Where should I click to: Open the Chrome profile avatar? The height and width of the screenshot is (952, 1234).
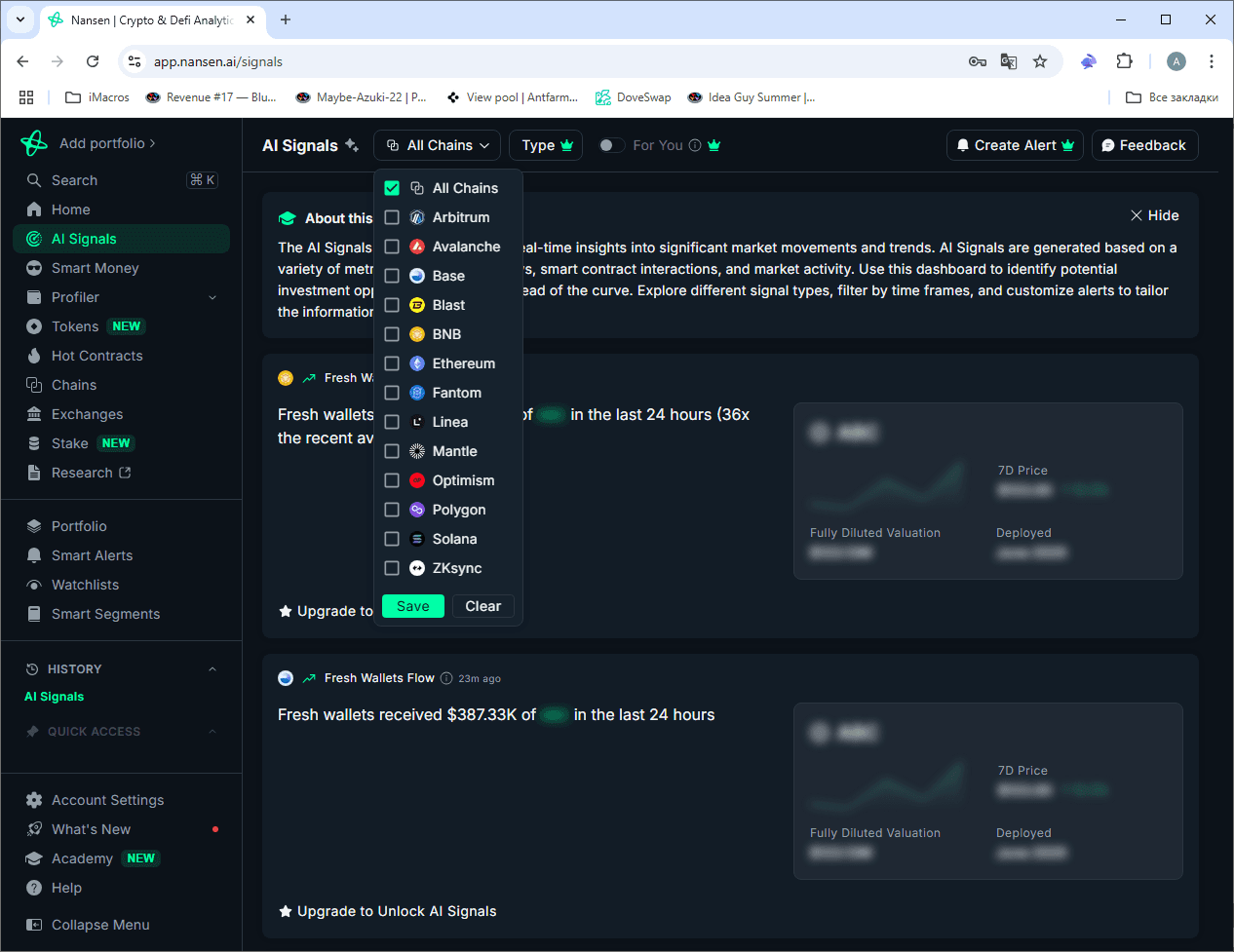(x=1176, y=61)
